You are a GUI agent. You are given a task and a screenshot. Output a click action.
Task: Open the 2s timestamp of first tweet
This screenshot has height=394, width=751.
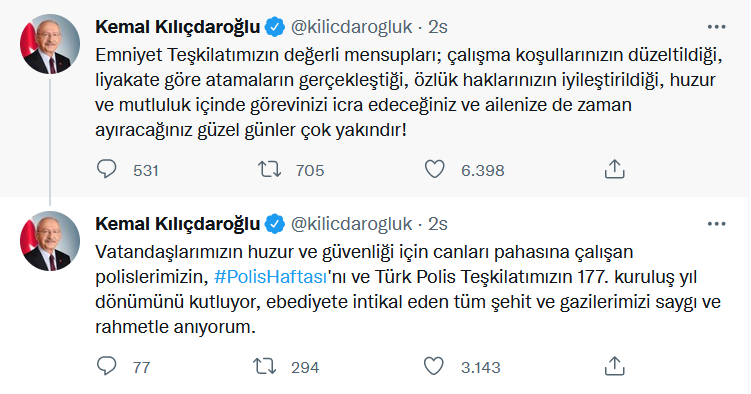438,27
